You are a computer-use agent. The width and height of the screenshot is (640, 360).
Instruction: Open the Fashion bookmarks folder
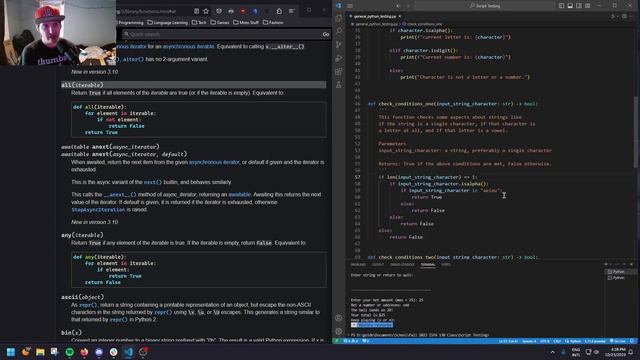tap(273, 23)
